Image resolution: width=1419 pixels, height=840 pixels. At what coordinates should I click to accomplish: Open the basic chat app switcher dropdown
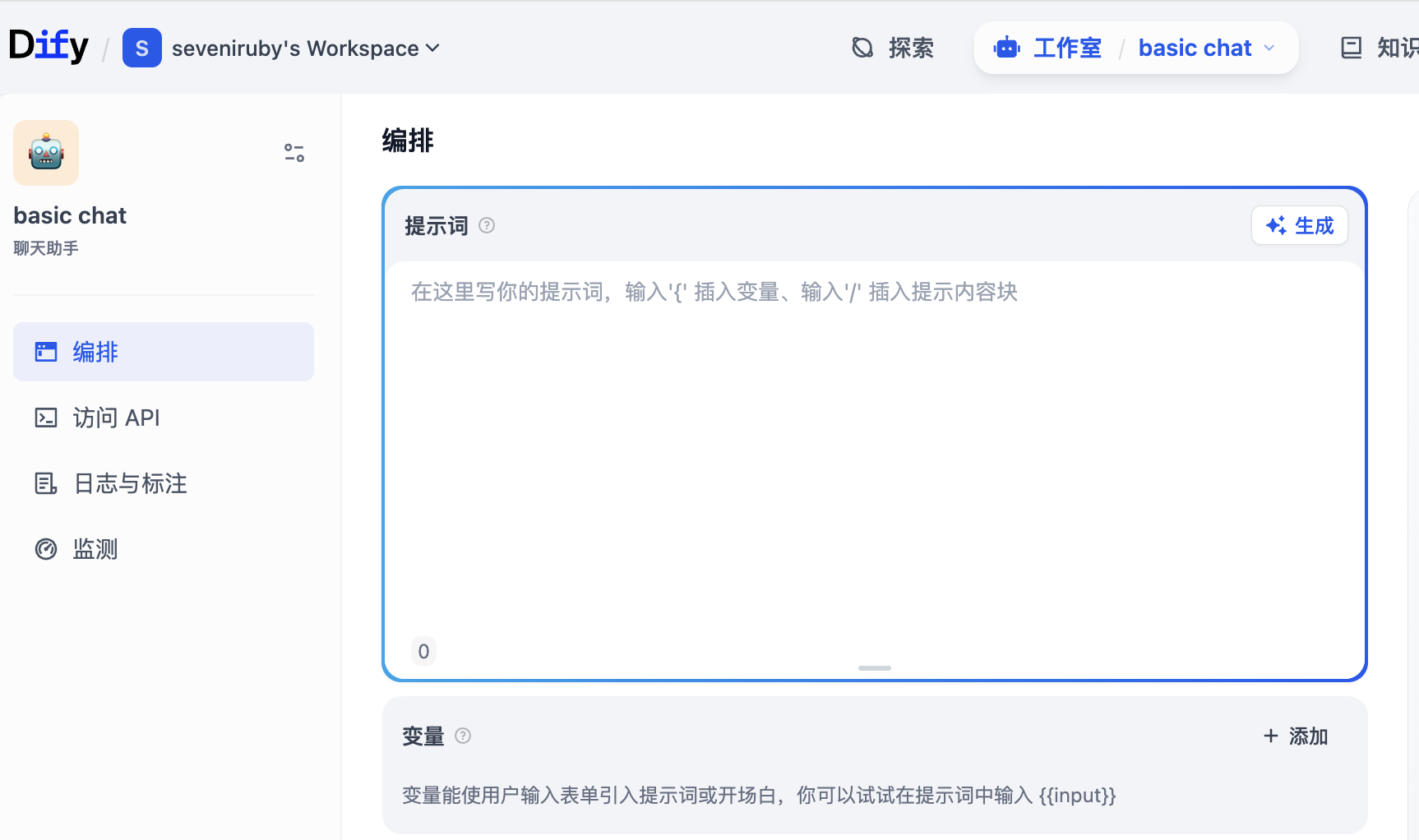tap(1269, 48)
